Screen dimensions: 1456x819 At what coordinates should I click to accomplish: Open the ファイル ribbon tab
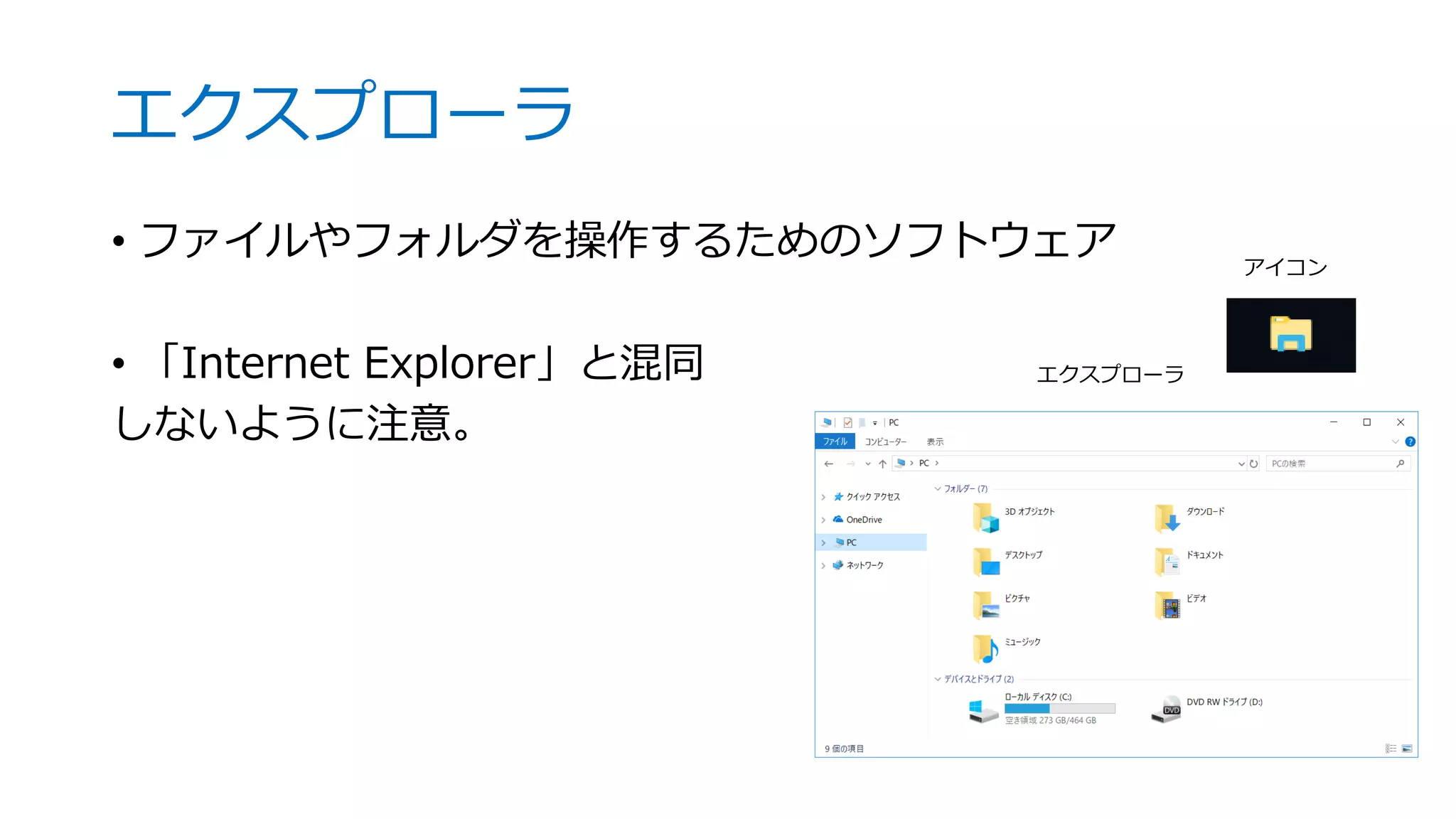835,441
